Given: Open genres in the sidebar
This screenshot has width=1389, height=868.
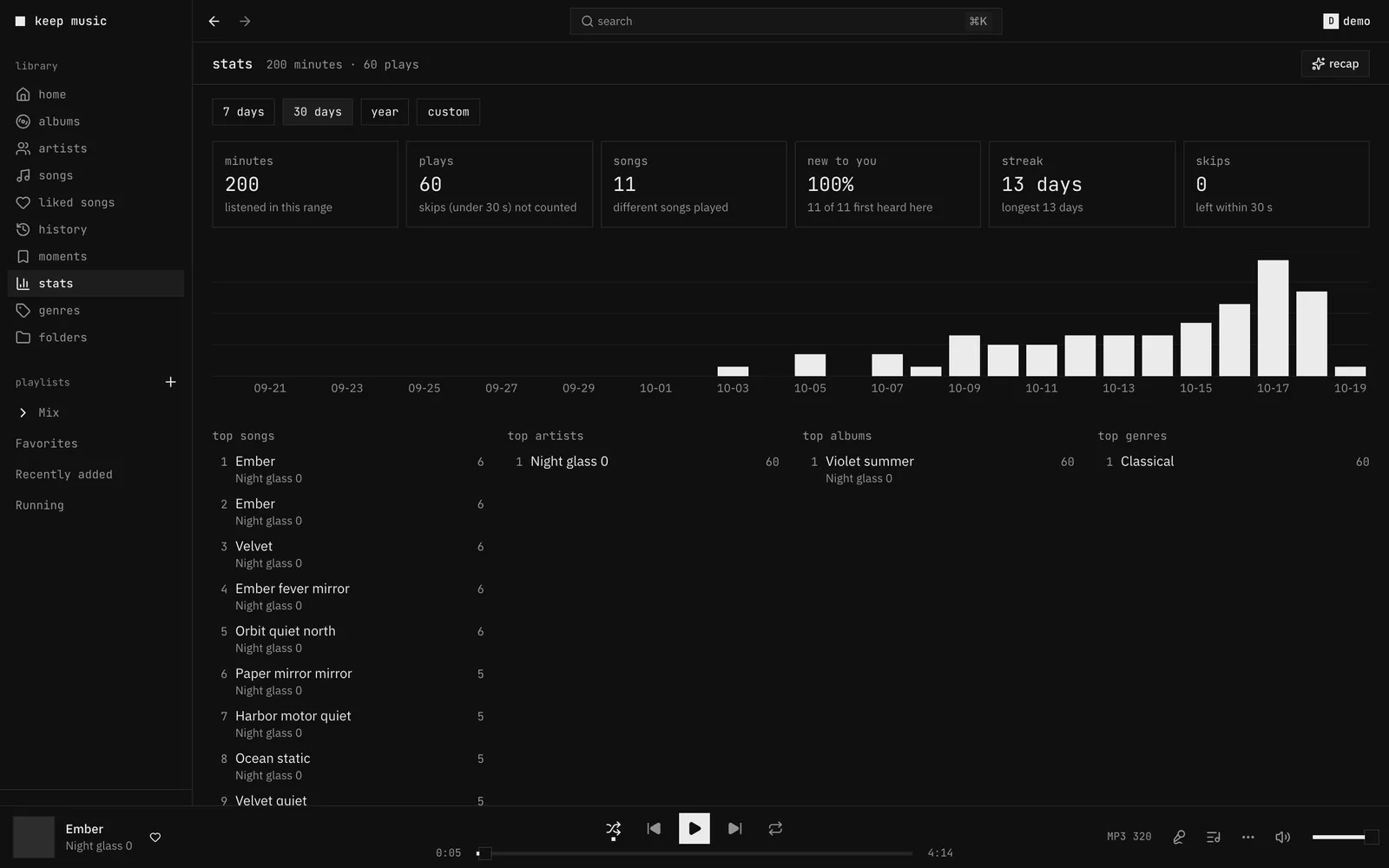Looking at the screenshot, I should click(95, 310).
